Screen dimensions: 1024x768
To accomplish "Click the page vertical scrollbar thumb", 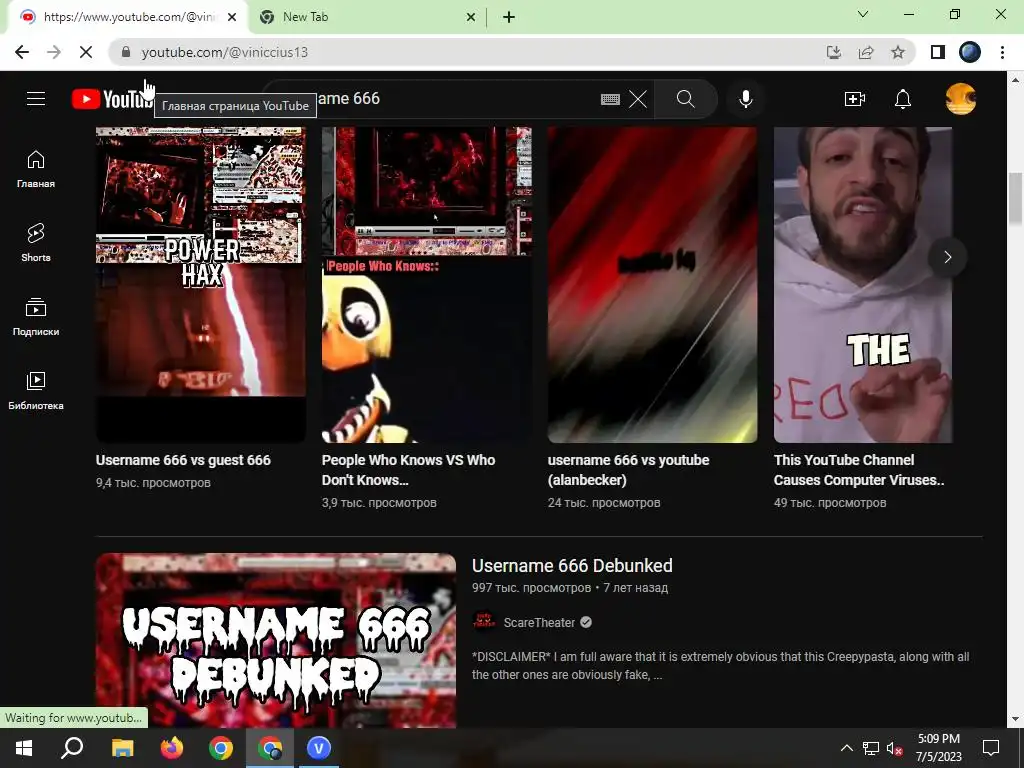I will [1015, 199].
